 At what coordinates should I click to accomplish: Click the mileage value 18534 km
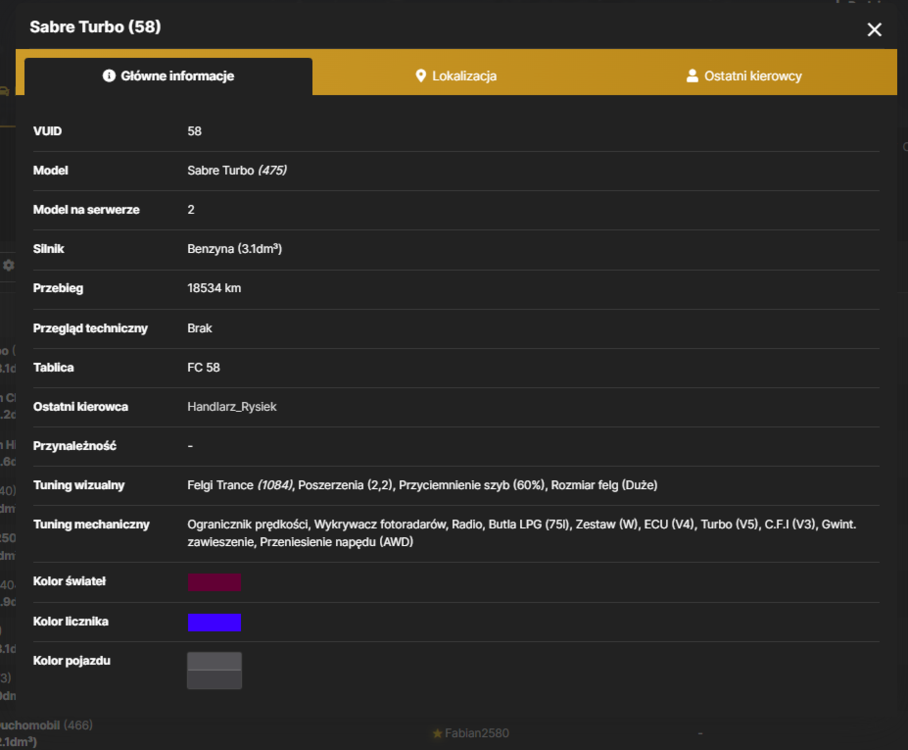[x=214, y=288]
